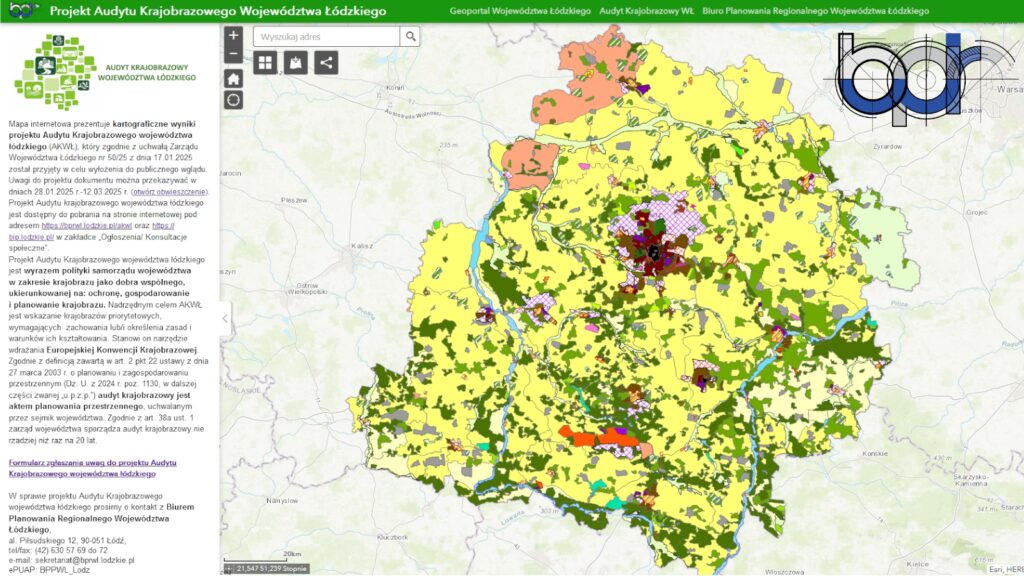Open Biuro Planowania Regionalnego header link
The height and width of the screenshot is (576, 1024).
[815, 11]
